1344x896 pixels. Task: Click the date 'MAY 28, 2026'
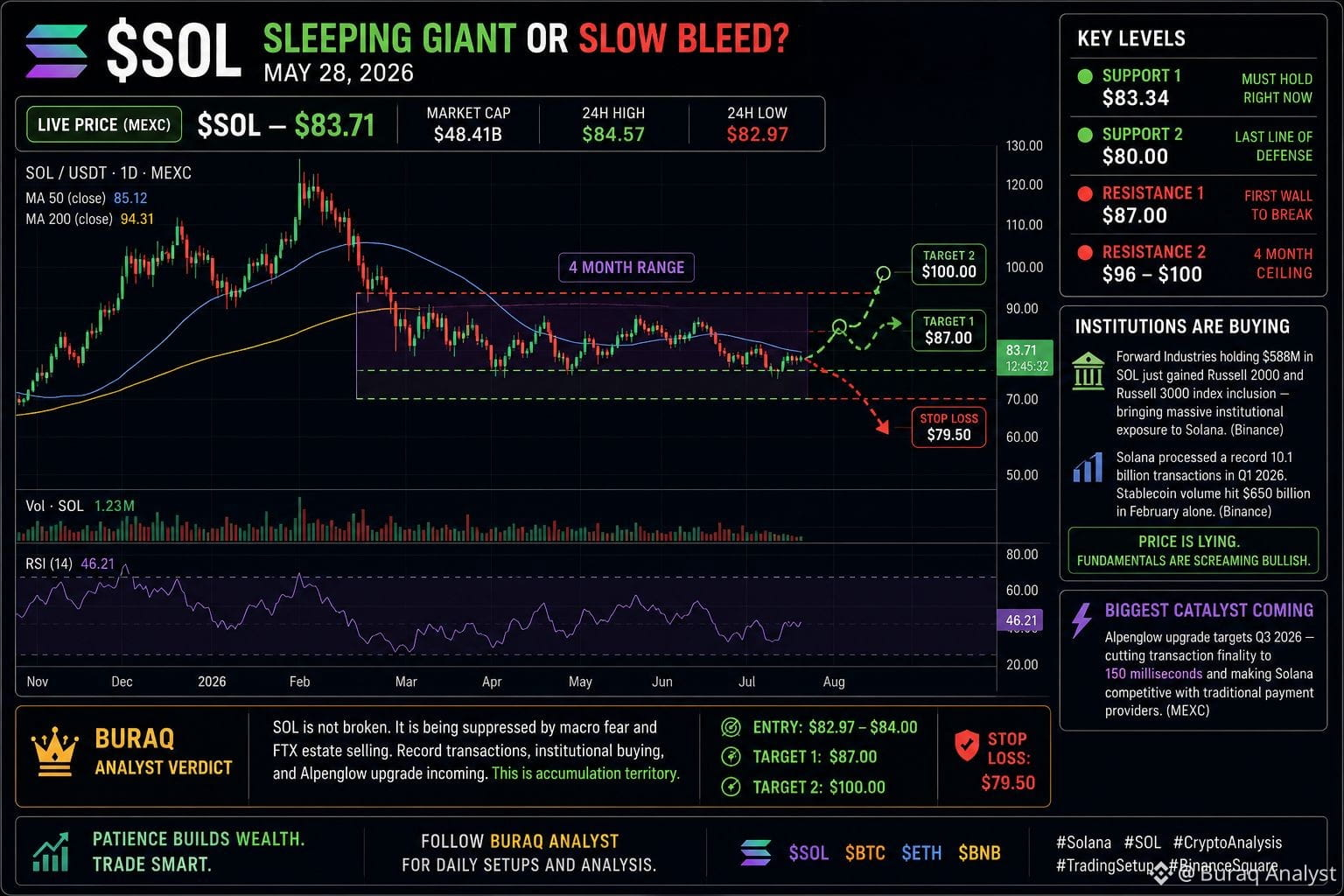click(x=339, y=73)
